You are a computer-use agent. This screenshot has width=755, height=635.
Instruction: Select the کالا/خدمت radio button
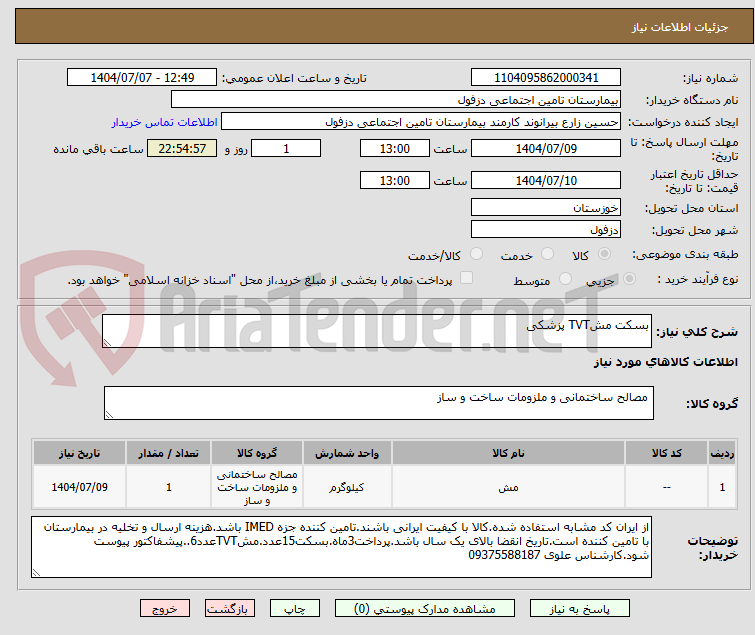(476, 254)
